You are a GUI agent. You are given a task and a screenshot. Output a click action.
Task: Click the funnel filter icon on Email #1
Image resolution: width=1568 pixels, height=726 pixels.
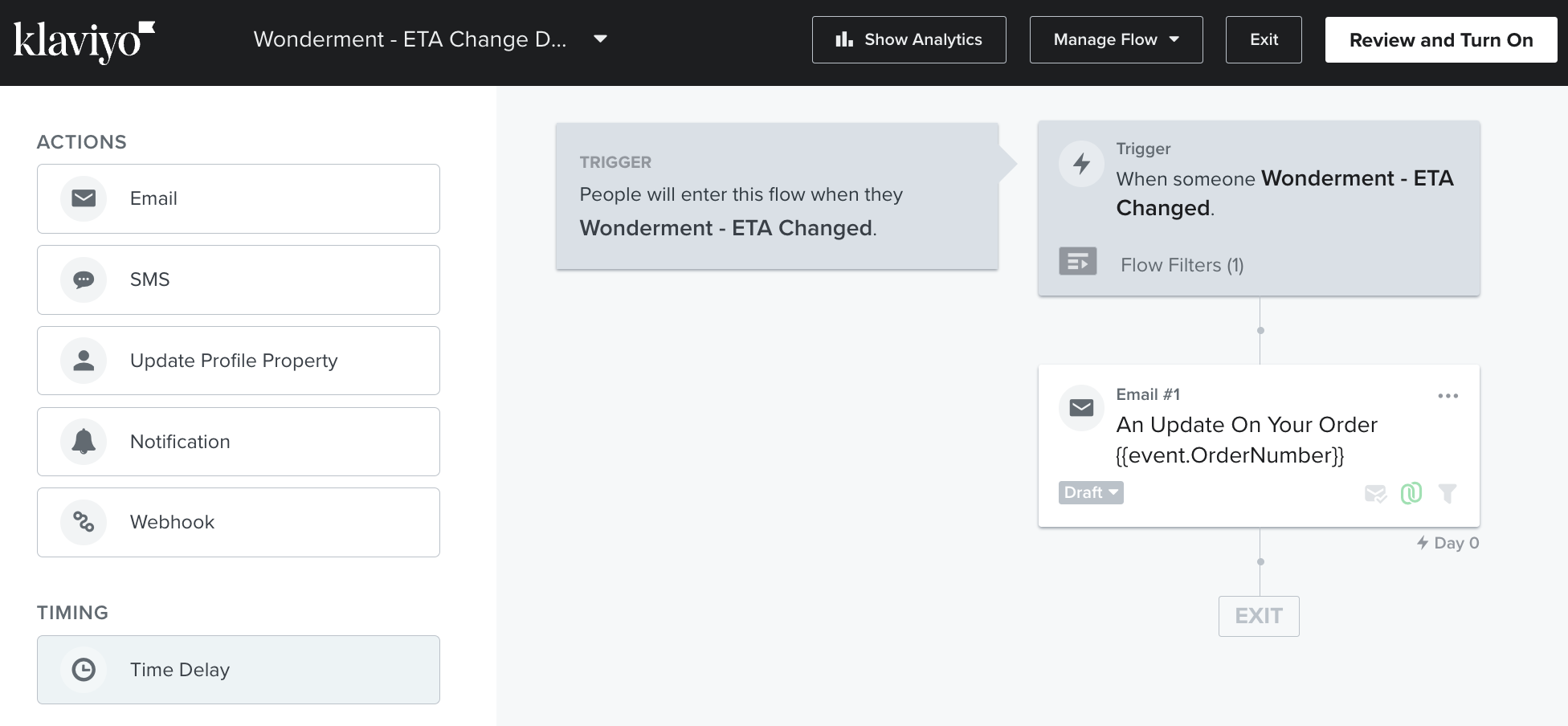click(1447, 493)
